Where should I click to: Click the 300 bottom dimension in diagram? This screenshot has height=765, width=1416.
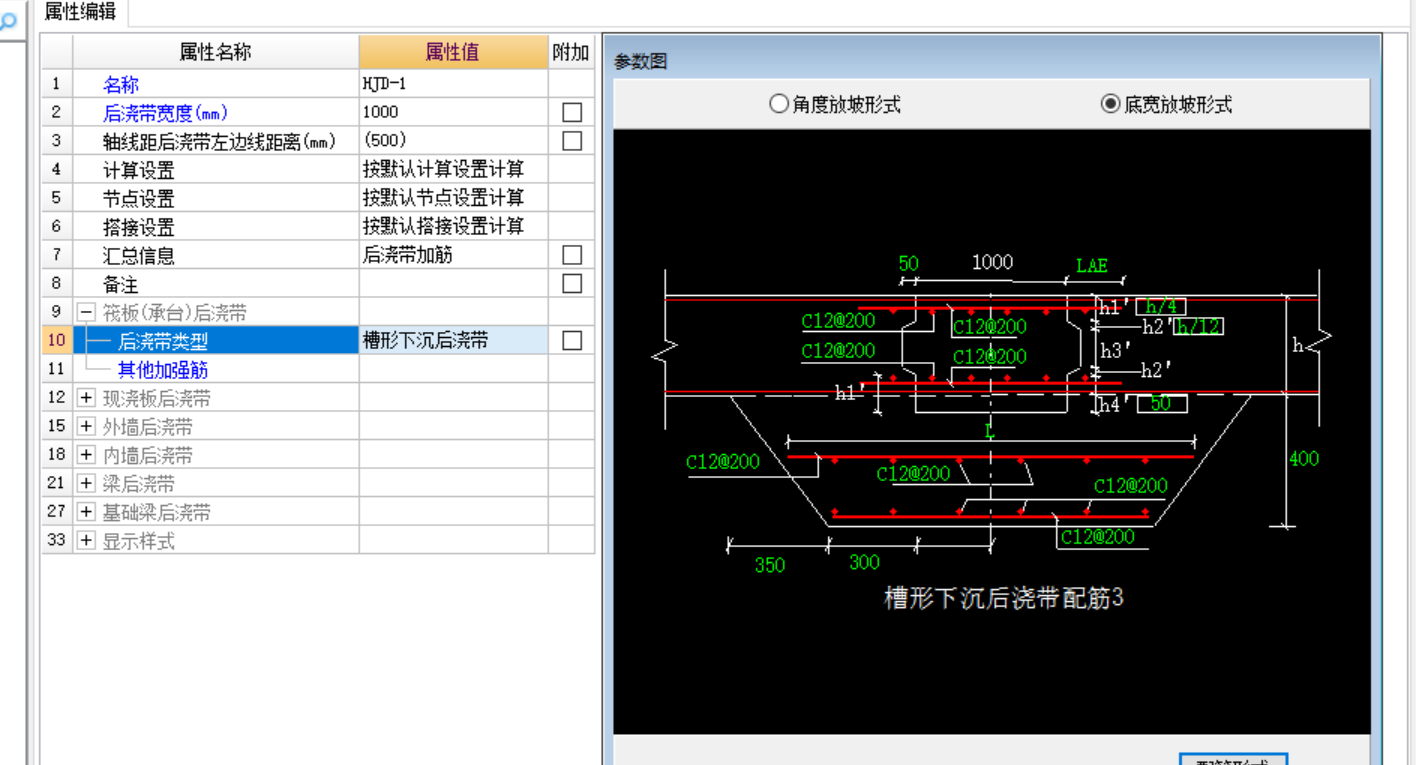[x=864, y=562]
